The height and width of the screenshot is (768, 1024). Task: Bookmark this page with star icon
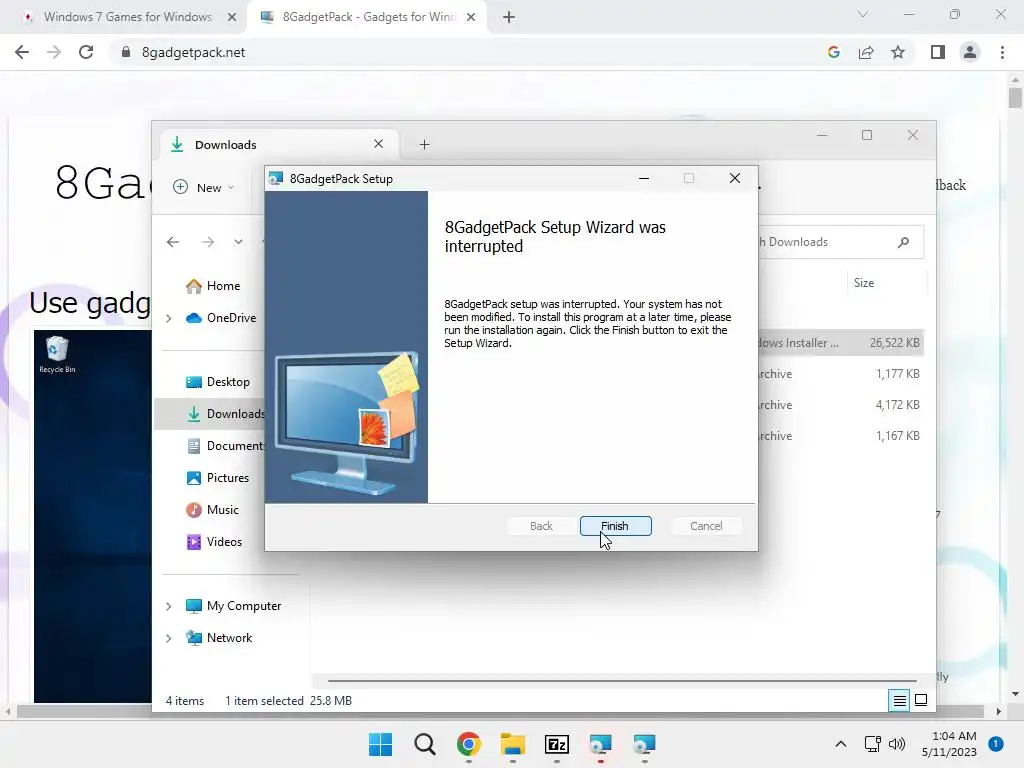[898, 52]
